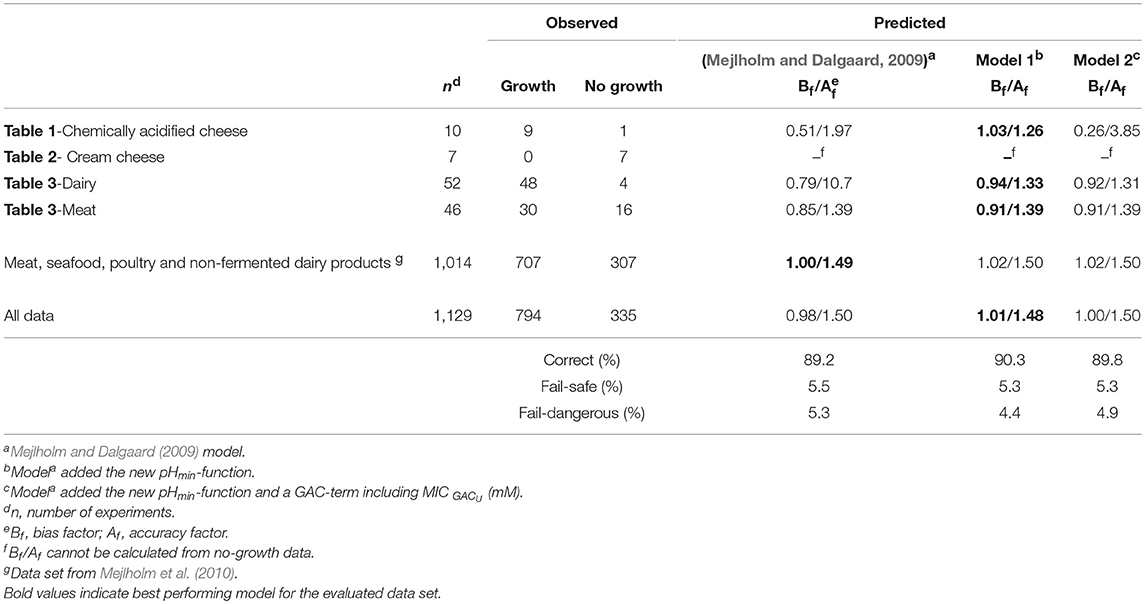Select the Model 2 column header

1101,58
